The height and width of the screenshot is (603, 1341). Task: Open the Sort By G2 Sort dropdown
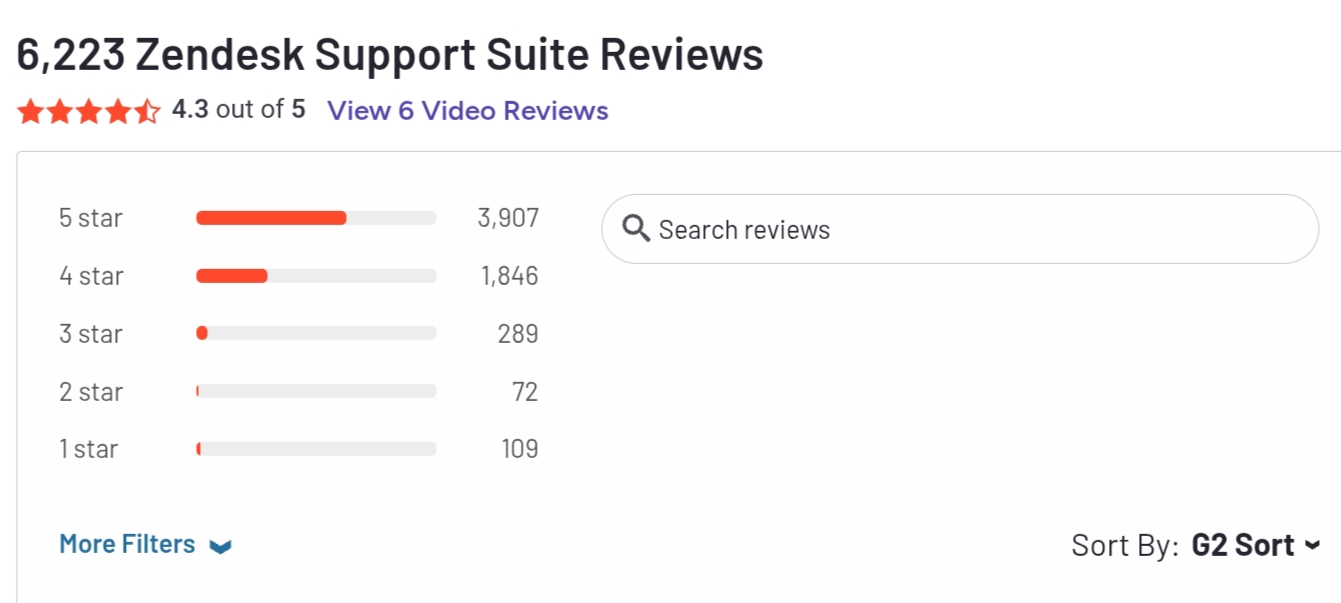point(1243,545)
